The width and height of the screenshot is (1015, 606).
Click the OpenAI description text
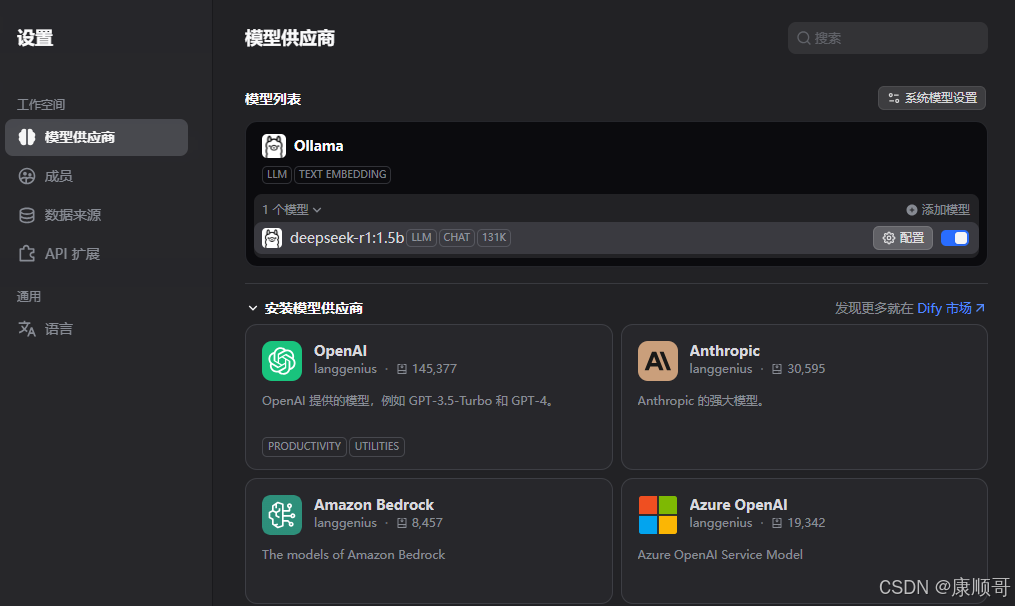(408, 401)
